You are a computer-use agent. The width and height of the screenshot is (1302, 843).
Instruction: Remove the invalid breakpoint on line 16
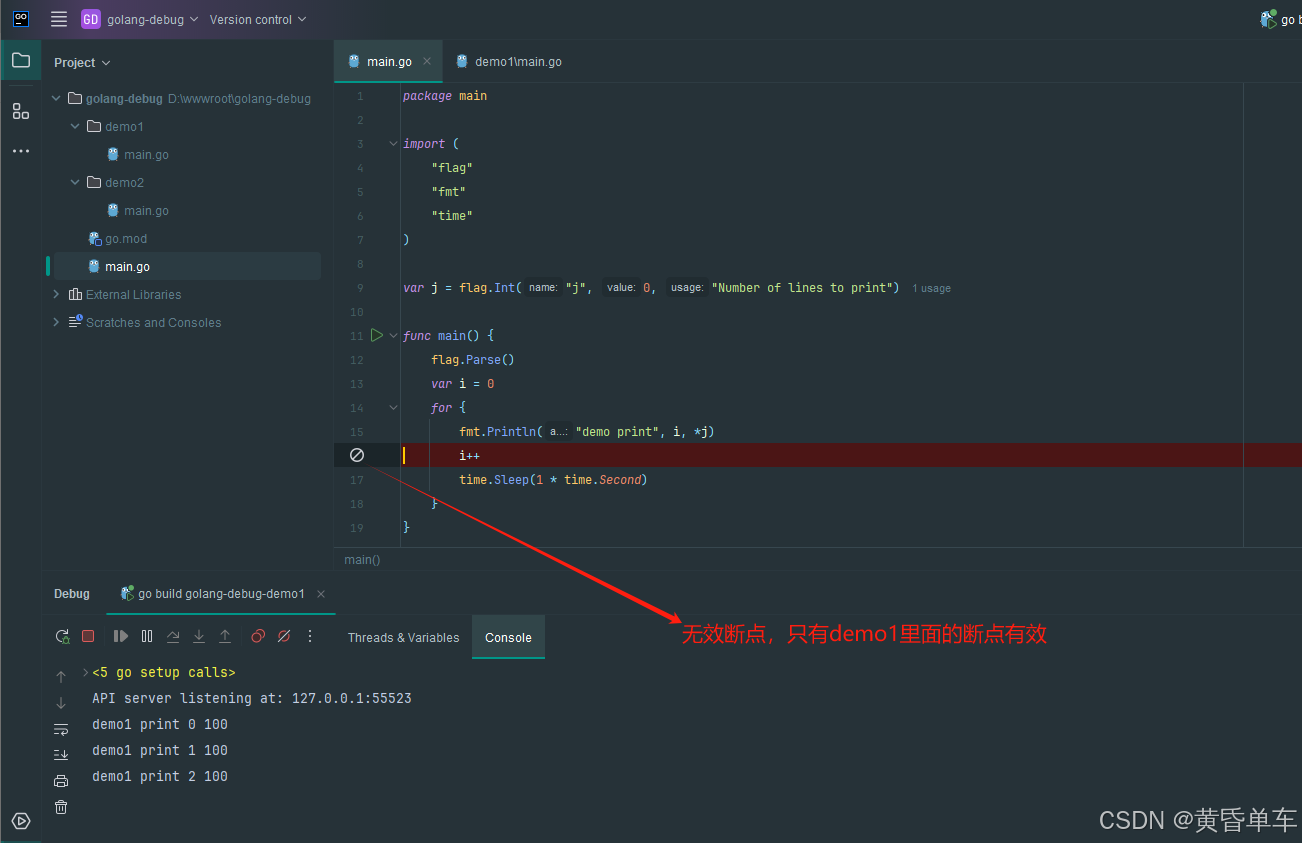pos(357,455)
